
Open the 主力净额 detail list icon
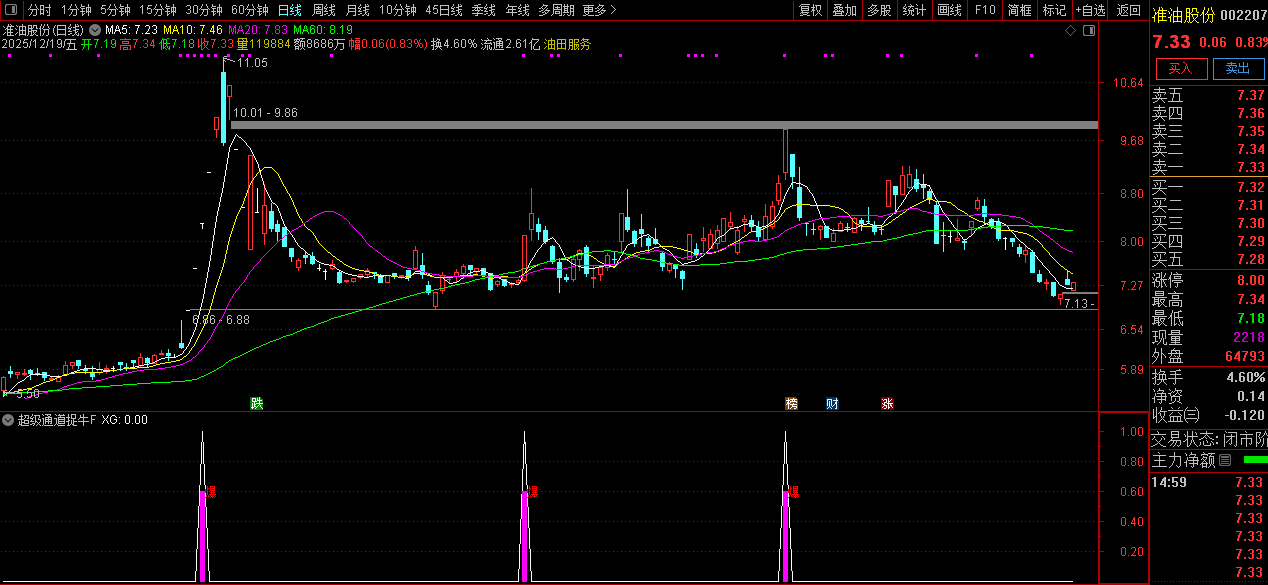[1225, 461]
